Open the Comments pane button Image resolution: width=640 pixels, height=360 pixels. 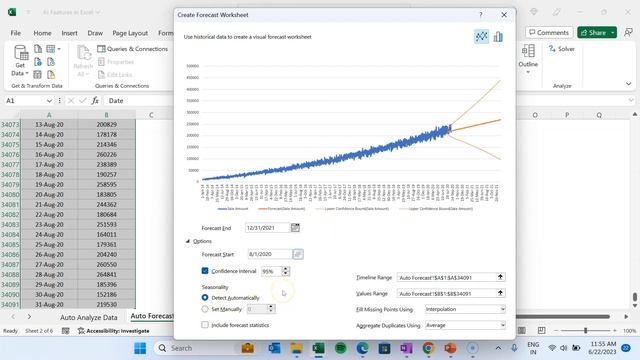pyautogui.click(x=549, y=33)
